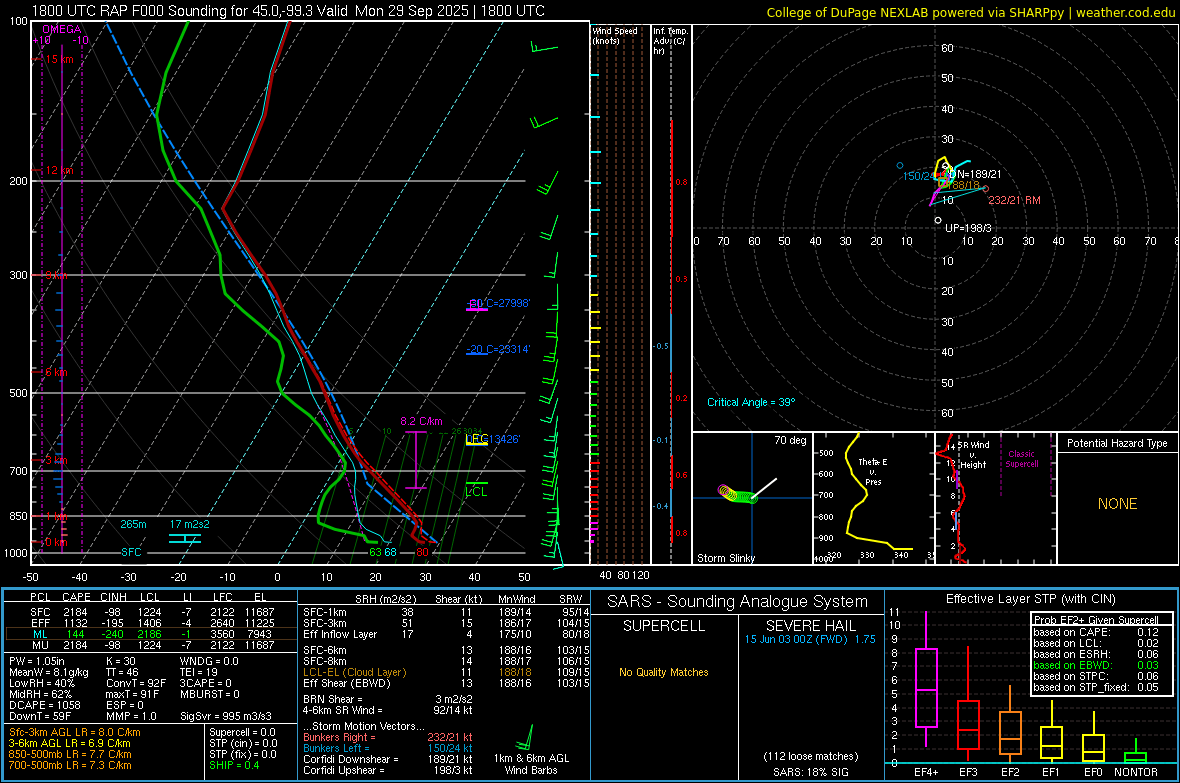Select the Classic Supercell label
1180x783 pixels.
(1021, 459)
